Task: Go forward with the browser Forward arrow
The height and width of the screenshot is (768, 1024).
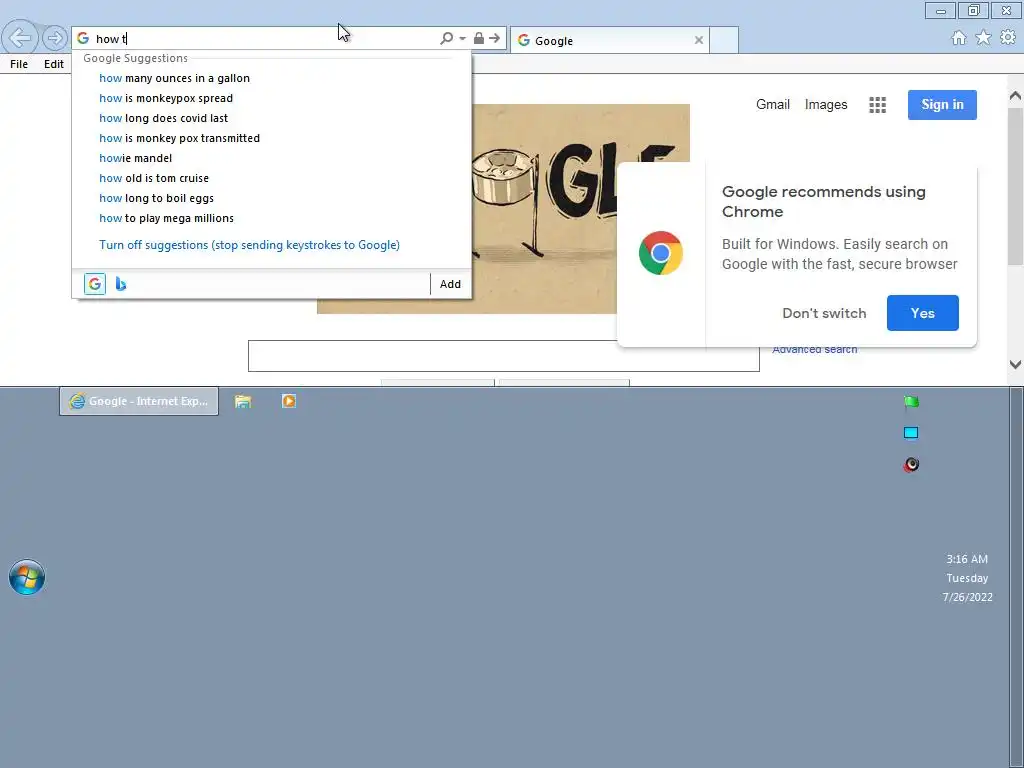Action: [x=55, y=38]
